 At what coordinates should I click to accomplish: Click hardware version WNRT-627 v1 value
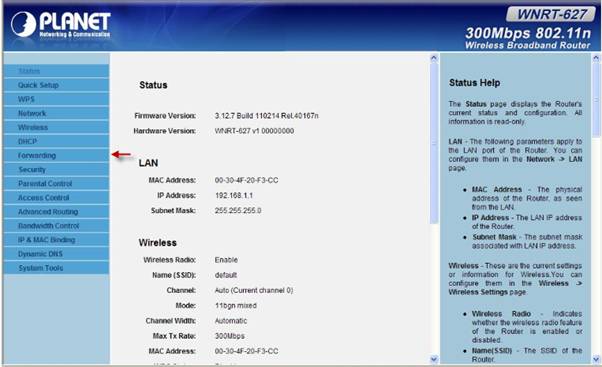coord(254,131)
